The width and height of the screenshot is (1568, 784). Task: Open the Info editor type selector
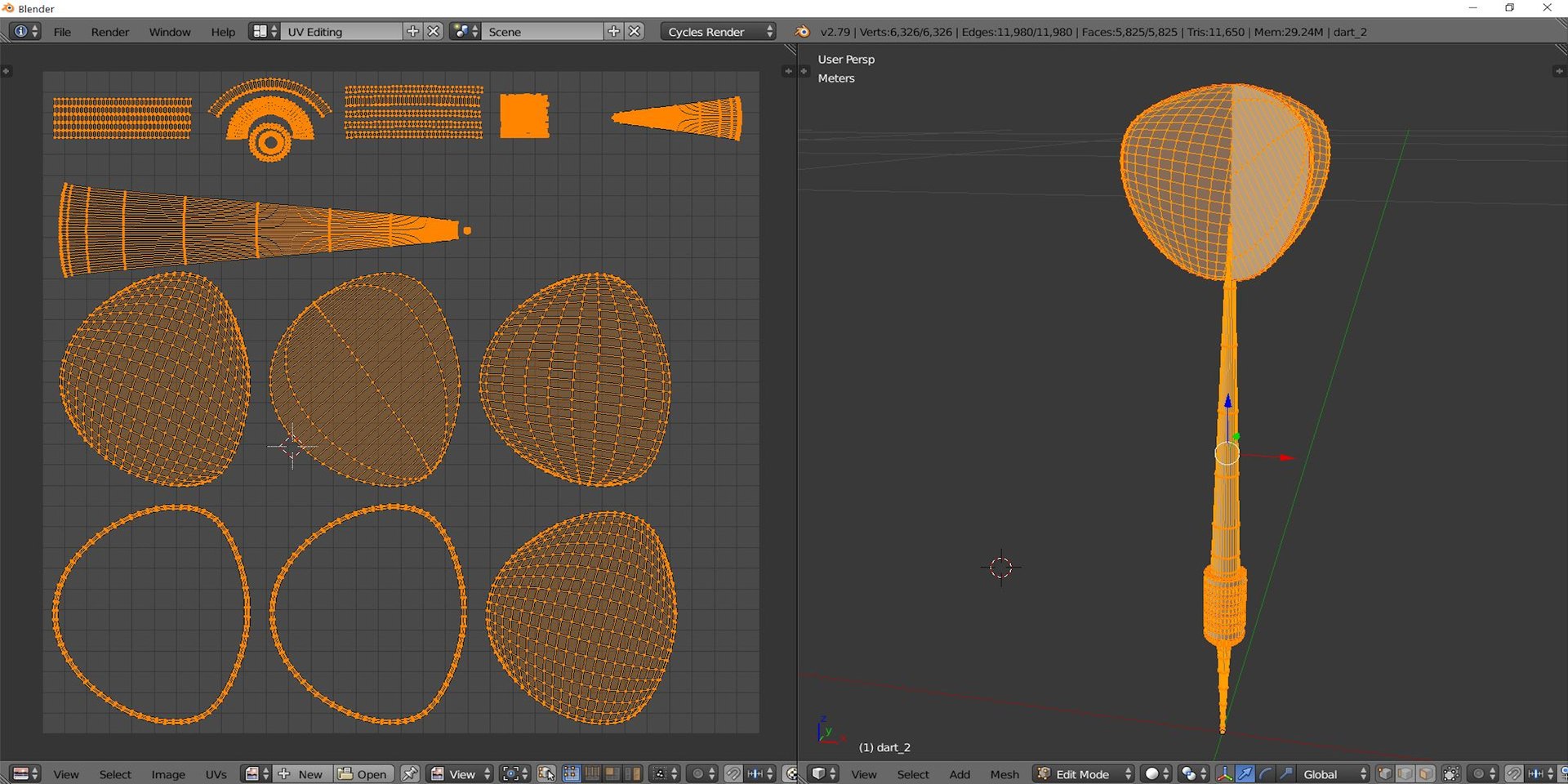tap(24, 31)
